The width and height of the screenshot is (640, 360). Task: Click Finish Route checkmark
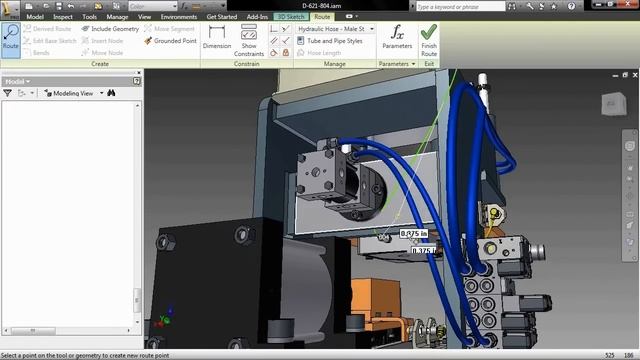tap(429, 40)
